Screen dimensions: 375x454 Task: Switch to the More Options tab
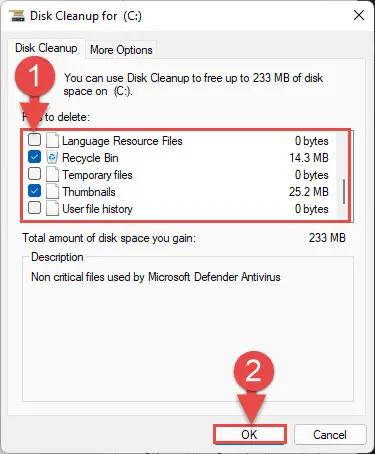tap(121, 50)
